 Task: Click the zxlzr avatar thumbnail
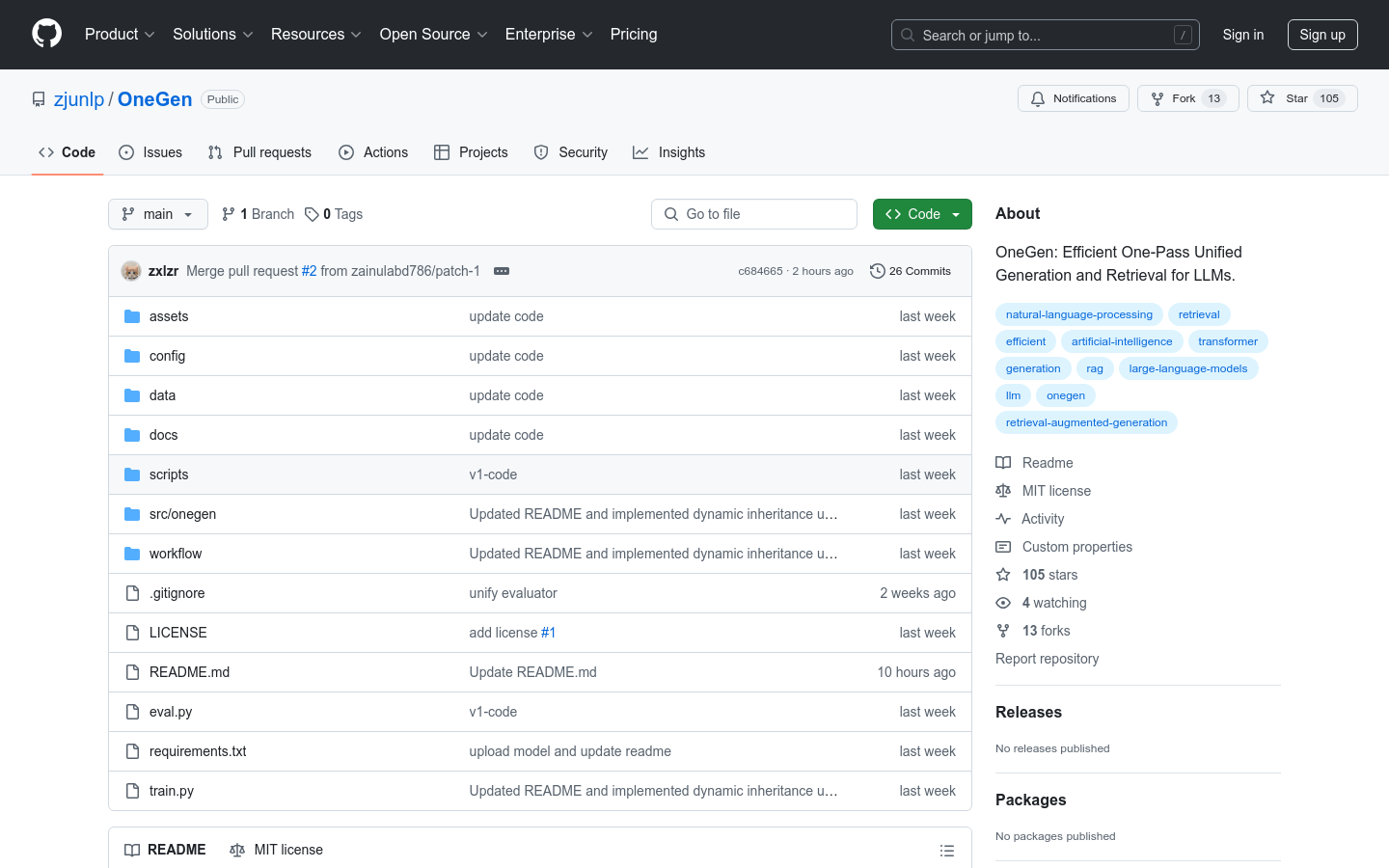pyautogui.click(x=131, y=271)
